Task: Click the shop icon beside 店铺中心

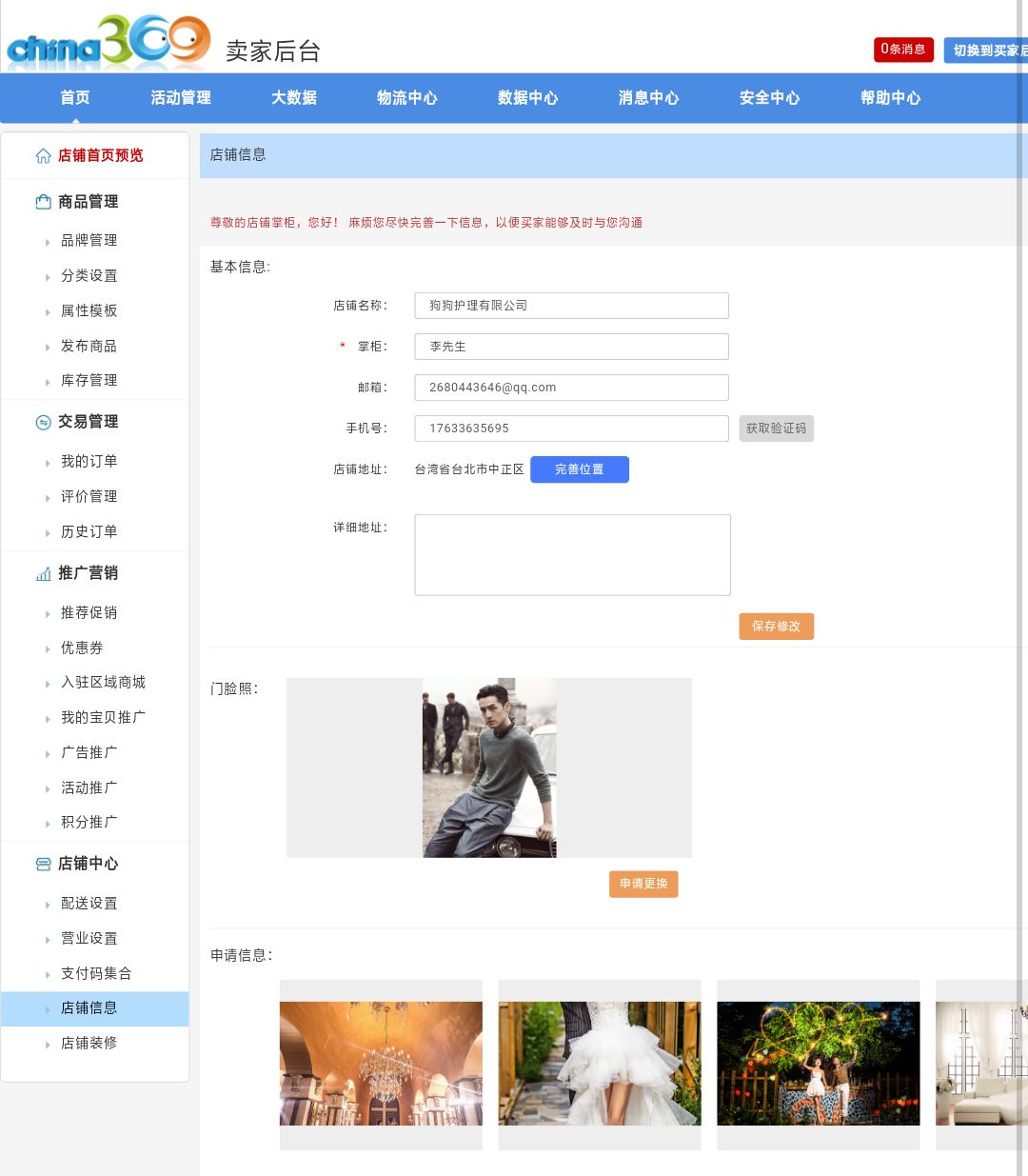Action: click(x=43, y=865)
